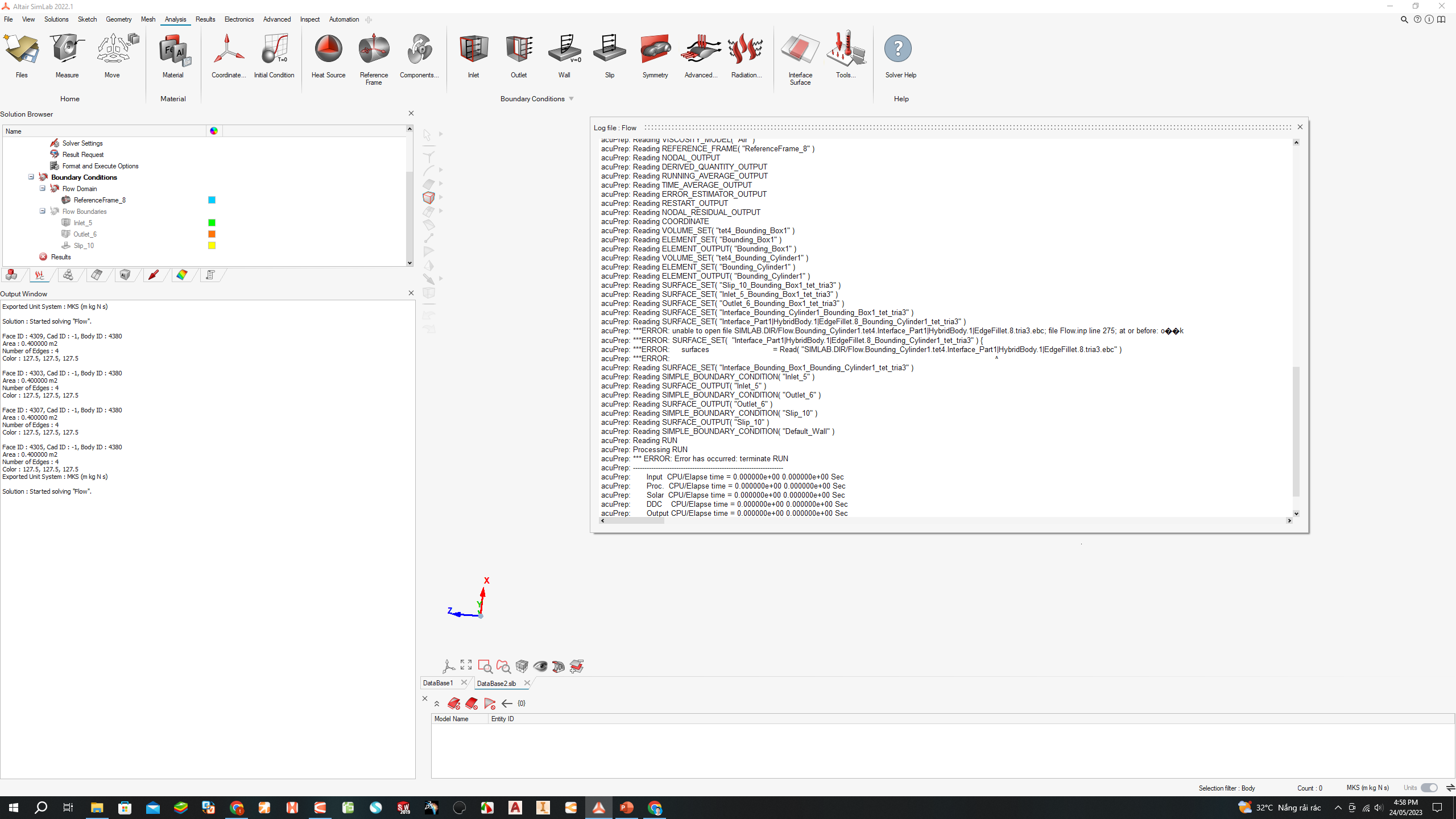Select Format and Execute Options tree item
This screenshot has height=819, width=1456.
pyautogui.click(x=100, y=166)
